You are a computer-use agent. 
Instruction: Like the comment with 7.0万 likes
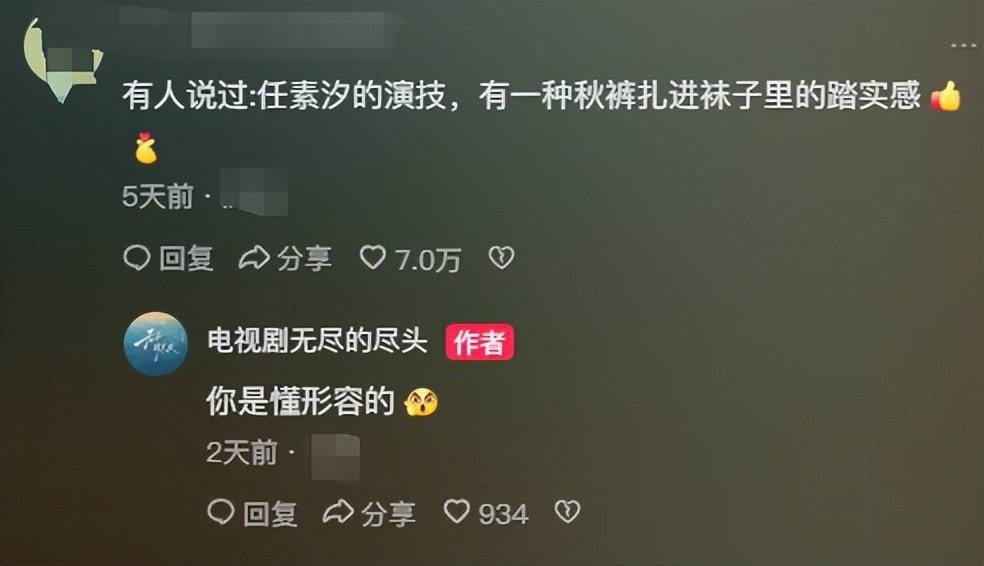pos(410,259)
